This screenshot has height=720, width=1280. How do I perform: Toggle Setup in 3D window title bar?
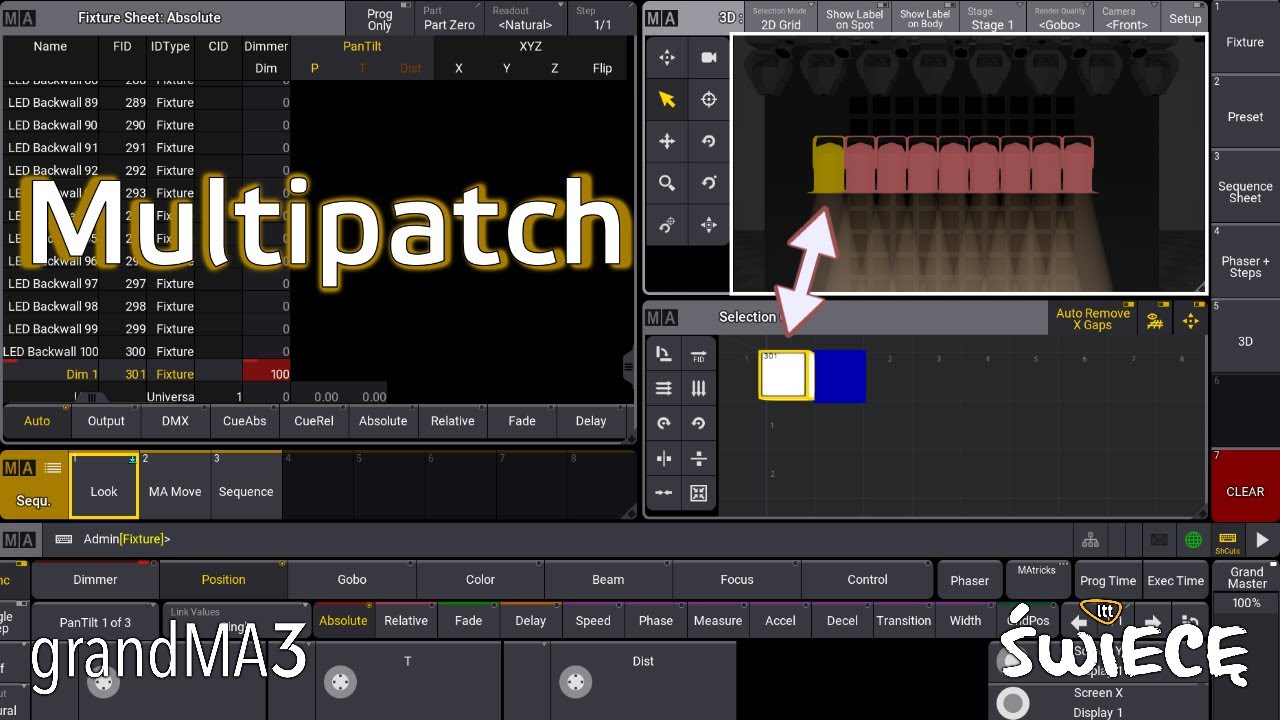(x=1185, y=19)
